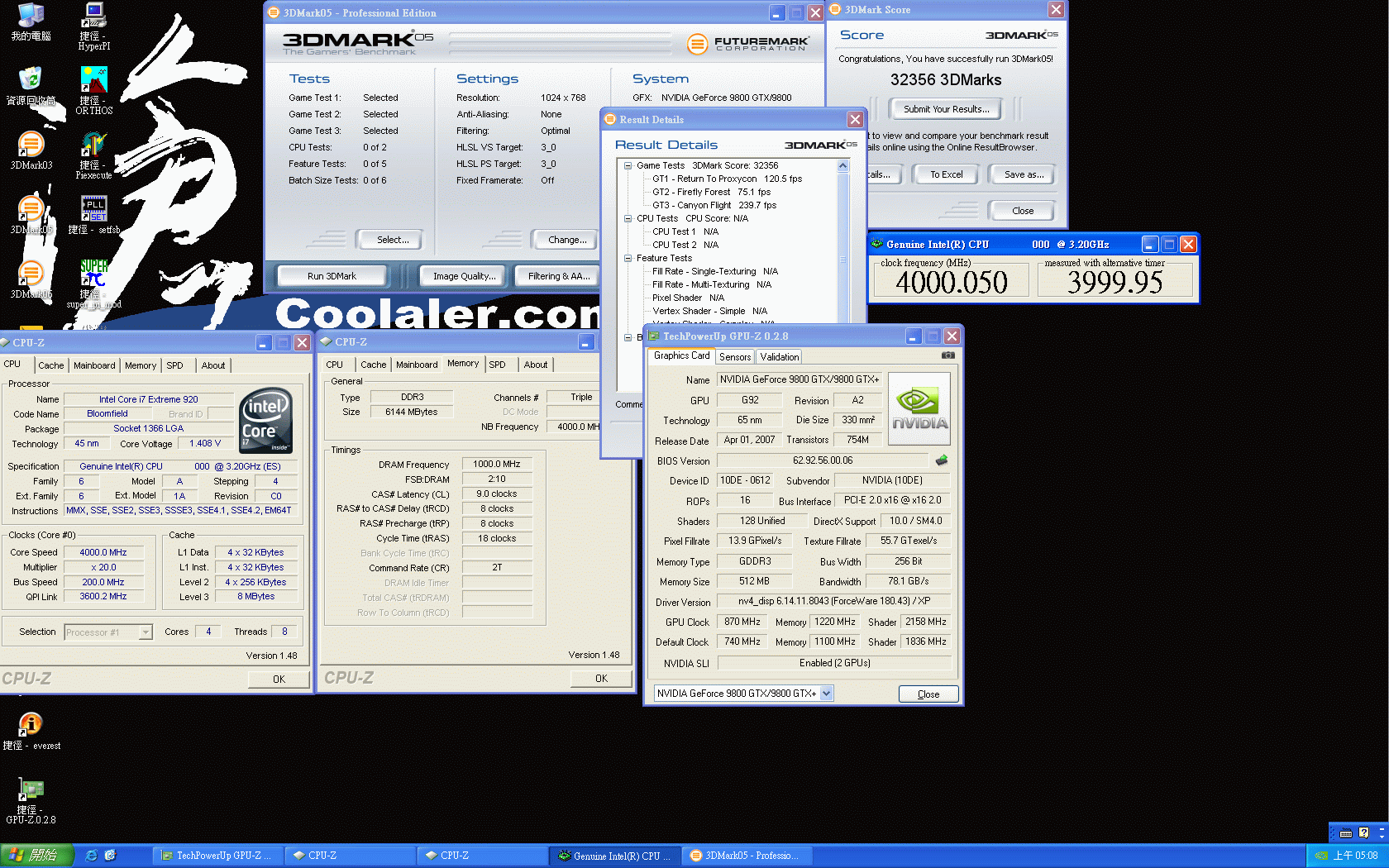Select the GT1 - Return To Proxycon result
This screenshot has height=868, width=1389.
coord(727,179)
